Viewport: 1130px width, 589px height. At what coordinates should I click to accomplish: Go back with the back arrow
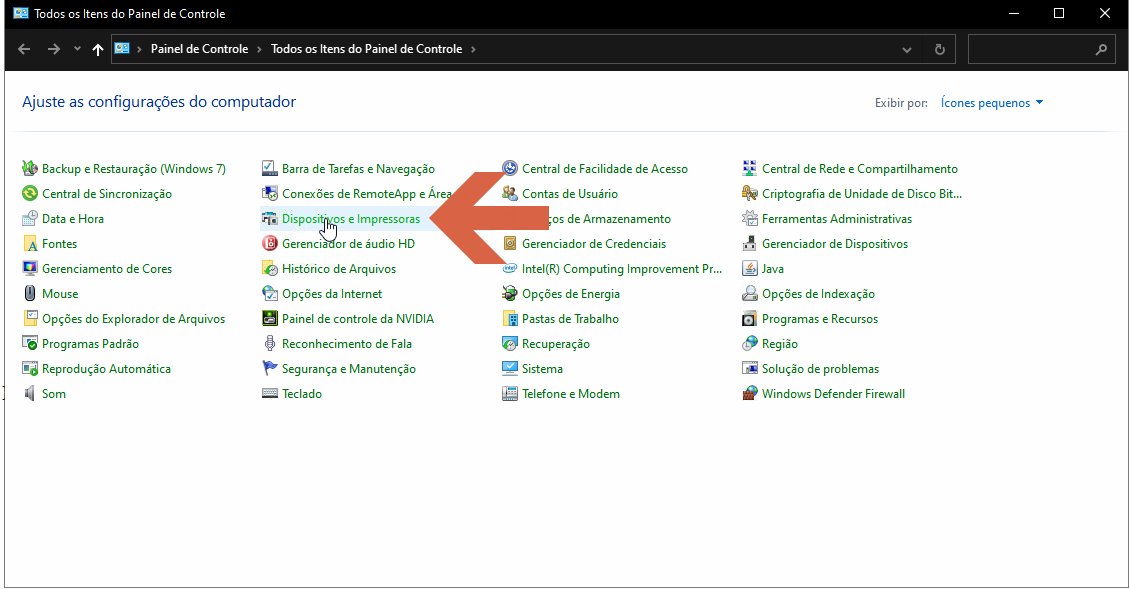point(24,49)
